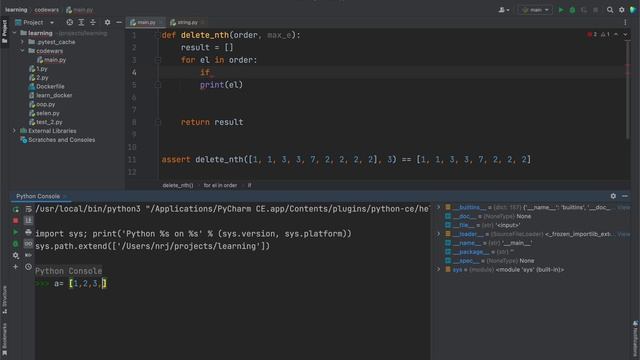
Task: Expand the __builtins__ variable
Action: [439, 207]
